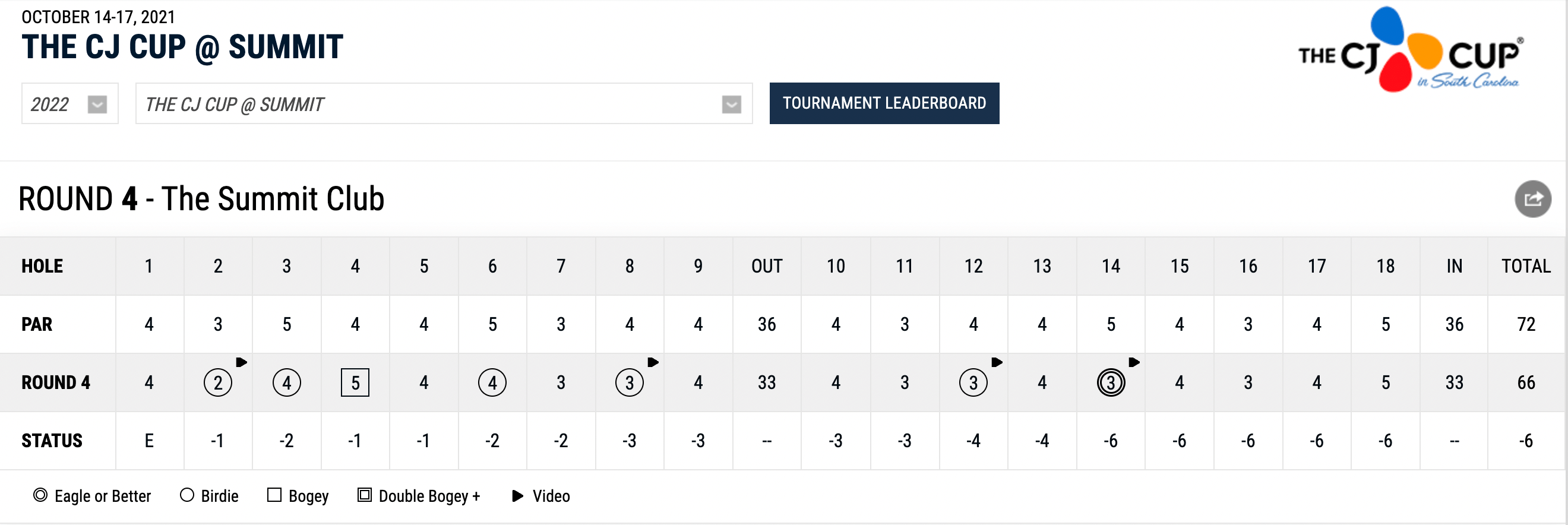This screenshot has width=1568, height=525.
Task: Click the Video legend triangle icon
Action: 518,495
